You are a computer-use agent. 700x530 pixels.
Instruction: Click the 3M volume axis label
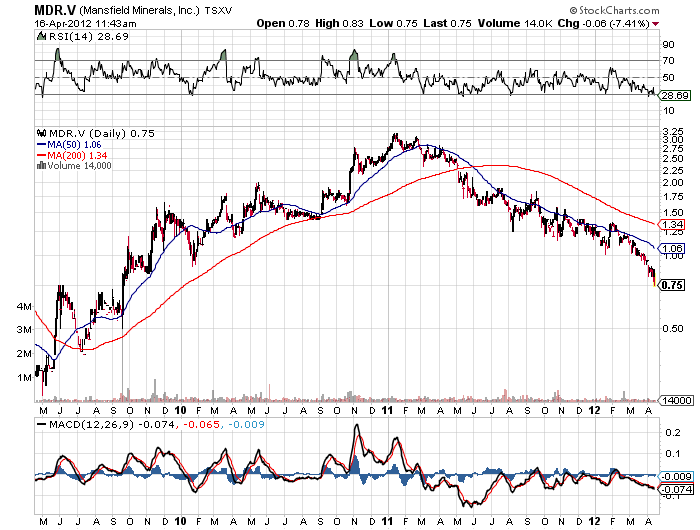(25, 330)
